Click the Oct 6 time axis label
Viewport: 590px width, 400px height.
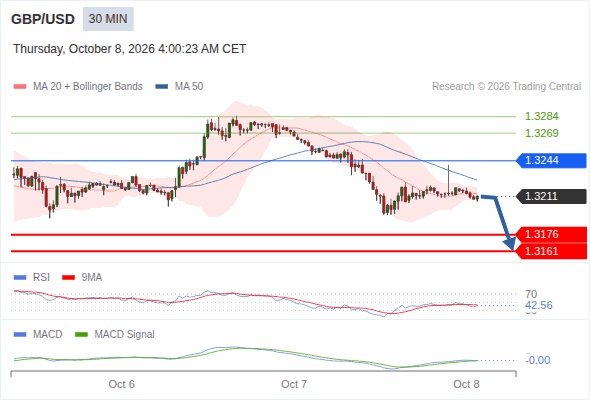pos(122,384)
